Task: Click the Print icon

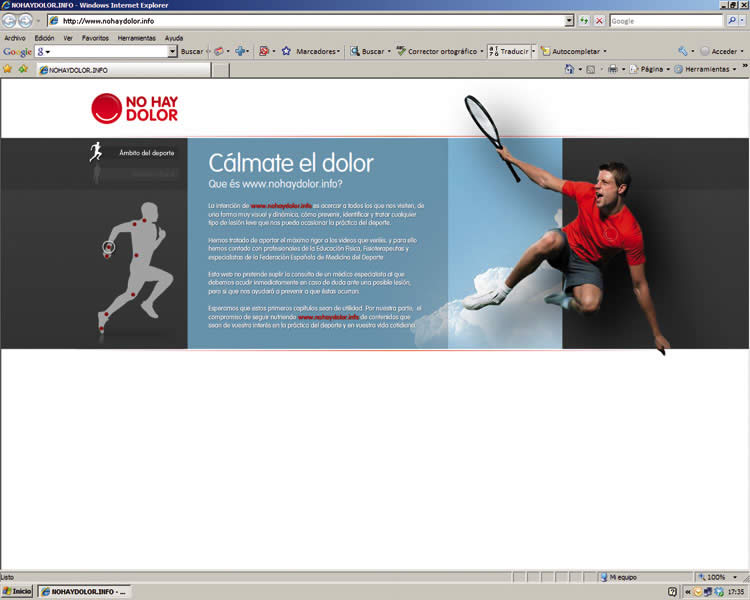Action: click(x=613, y=69)
